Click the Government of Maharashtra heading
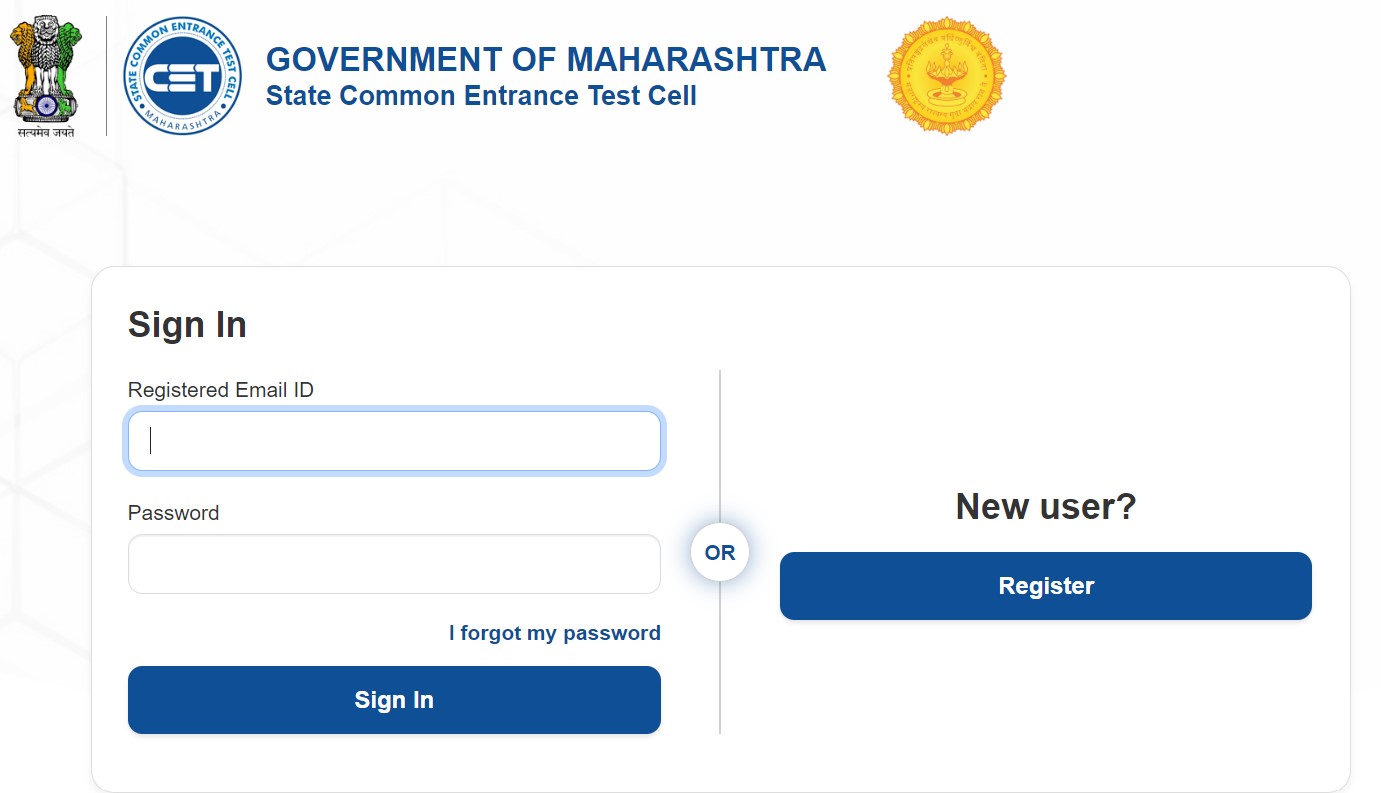The height and width of the screenshot is (793, 1381). click(x=546, y=60)
